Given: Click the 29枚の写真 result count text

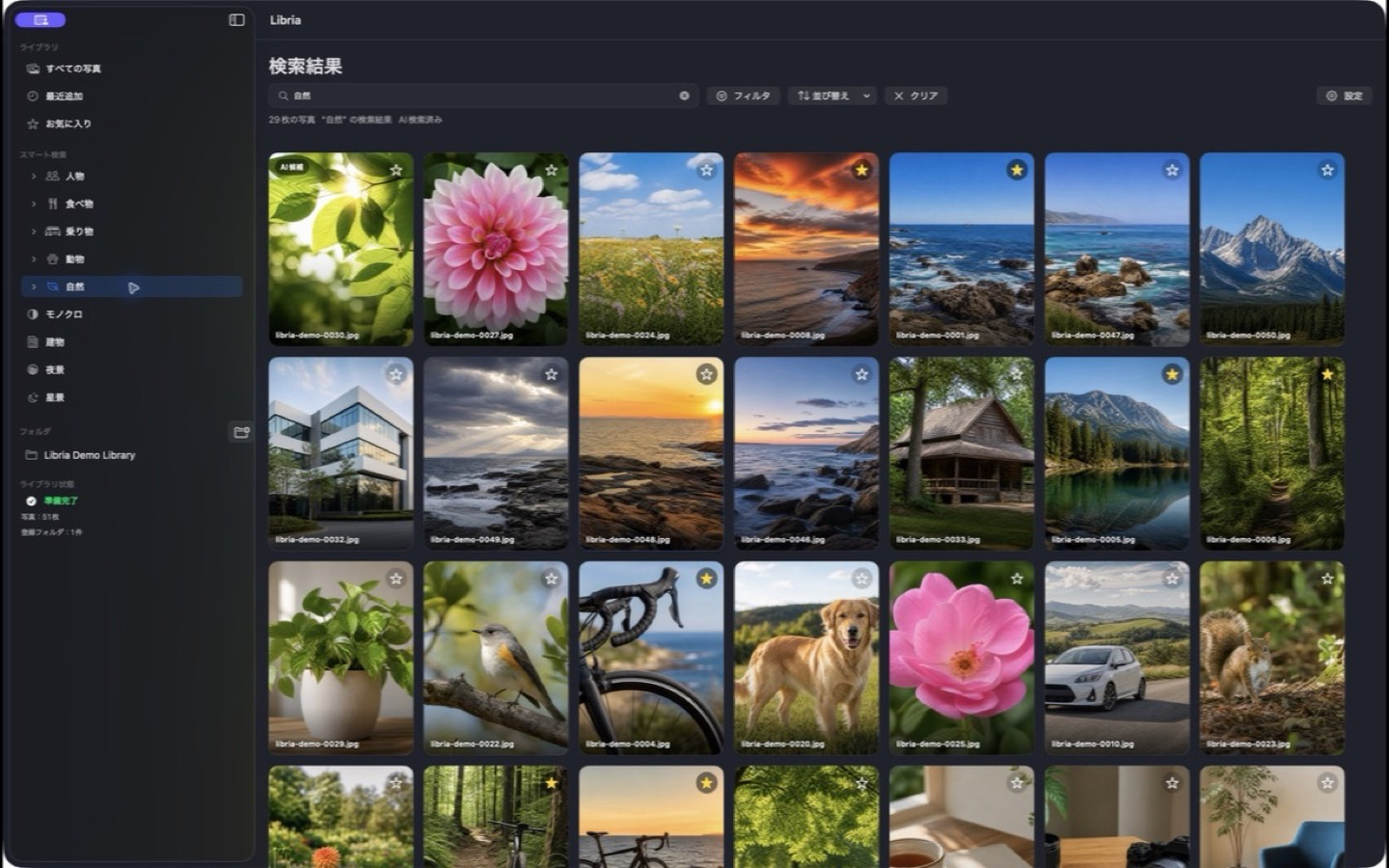Looking at the screenshot, I should point(291,121).
